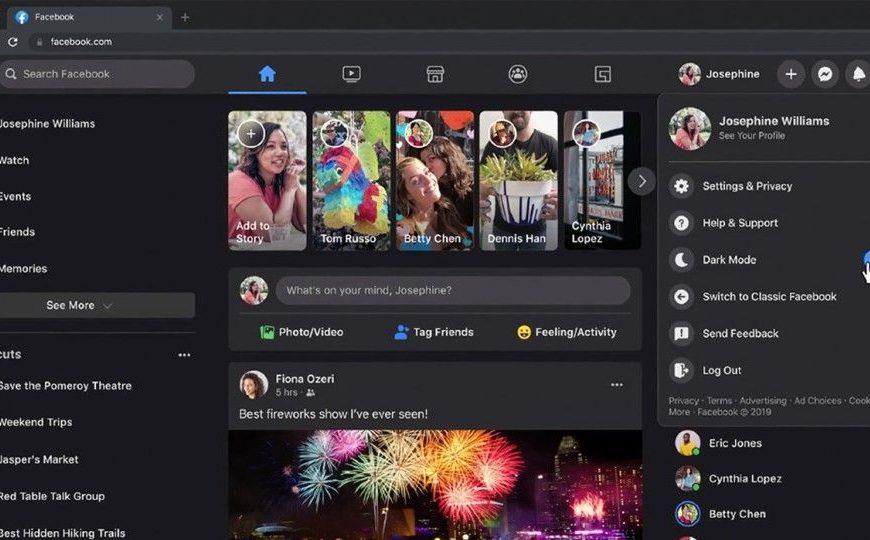Open the Gaming tab icon

tap(602, 74)
